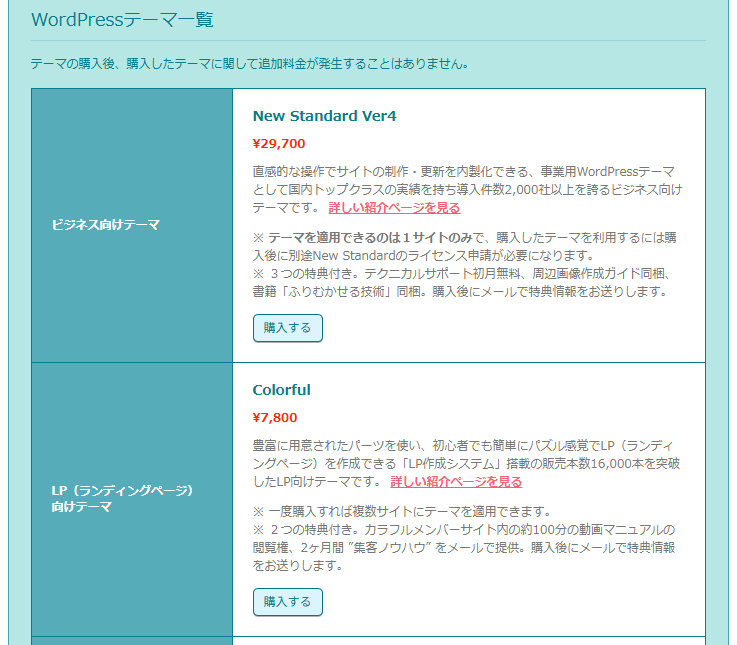Select the Colorful theme title
This screenshot has height=645, width=737.
[281, 390]
